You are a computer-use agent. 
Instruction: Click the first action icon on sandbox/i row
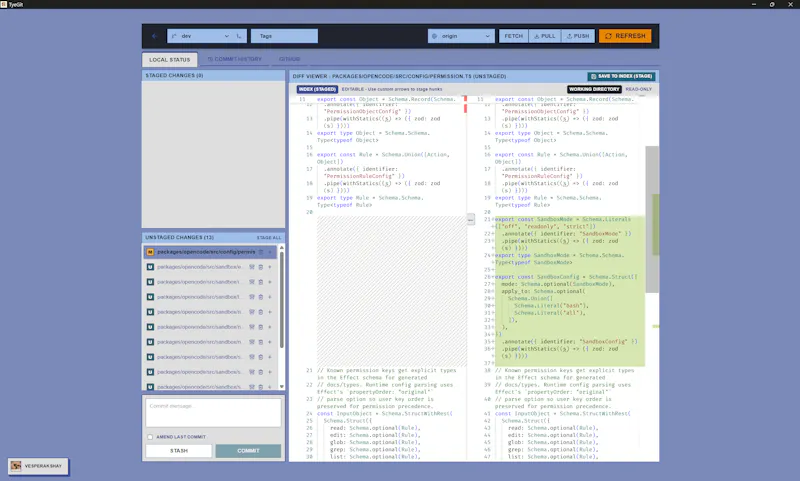(x=252, y=282)
